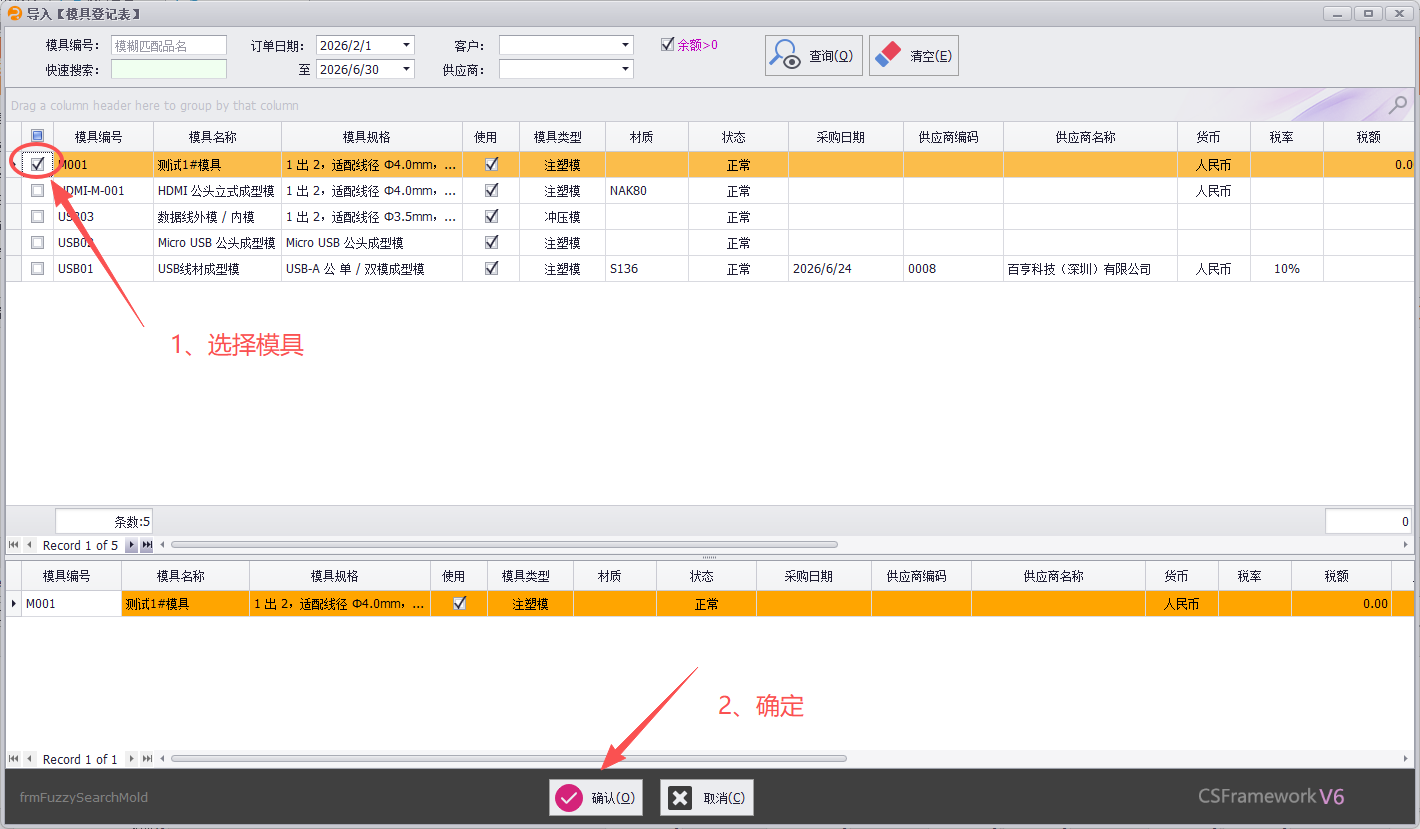This screenshot has height=829, width=1420.
Task: Toggle 使用 checkbox in USB01 row
Action: point(491,268)
